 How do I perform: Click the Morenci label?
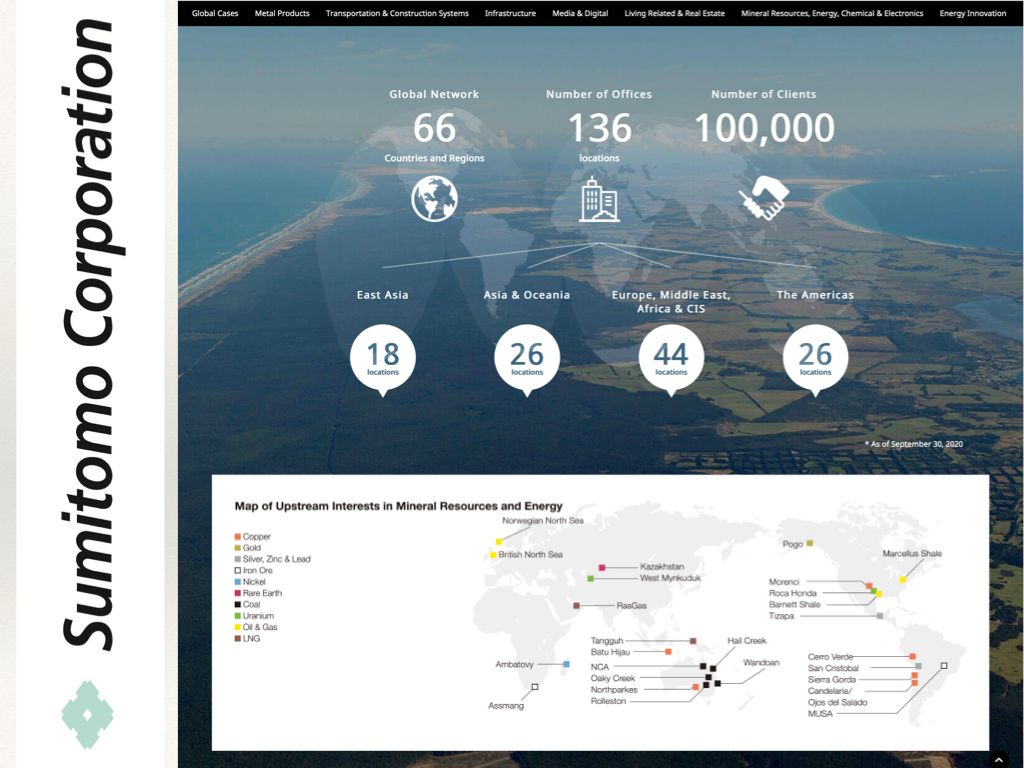[x=784, y=582]
